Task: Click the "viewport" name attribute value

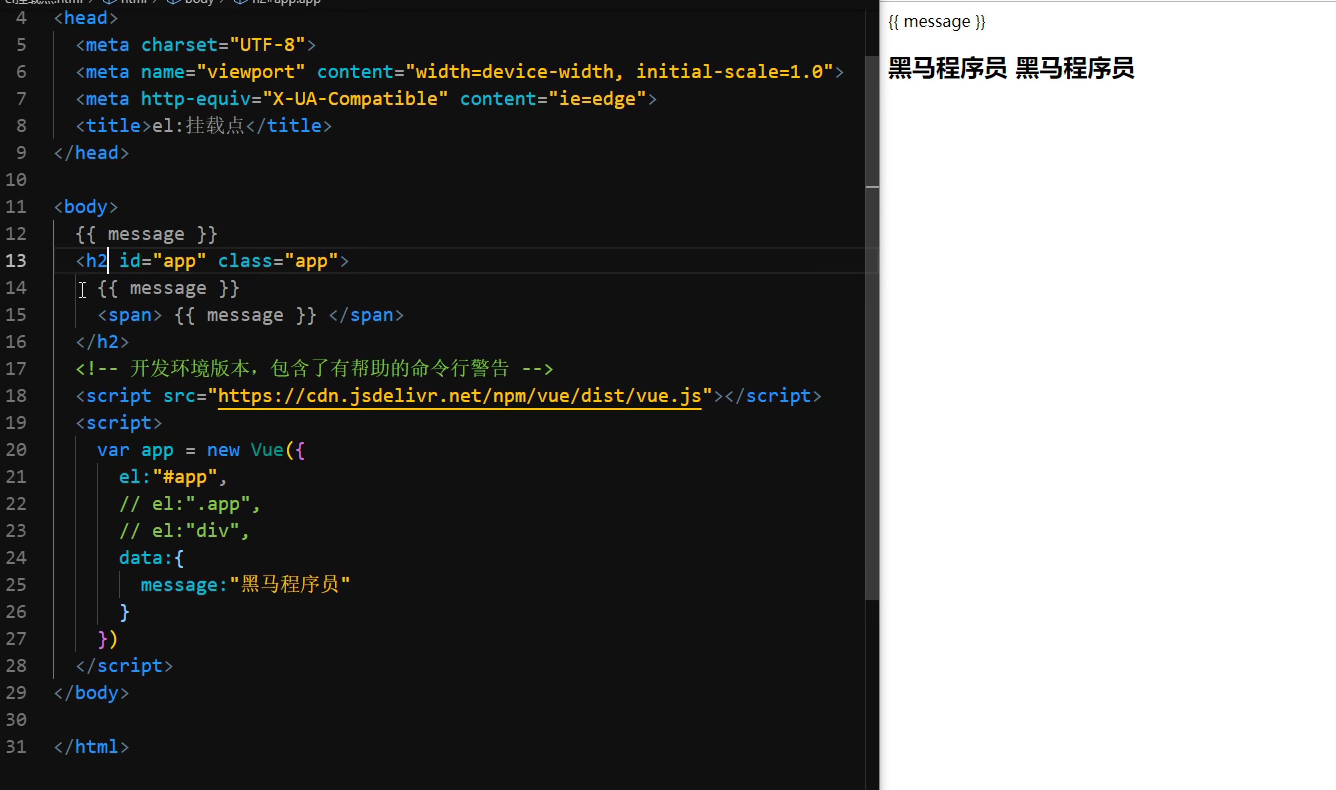Action: pos(251,72)
